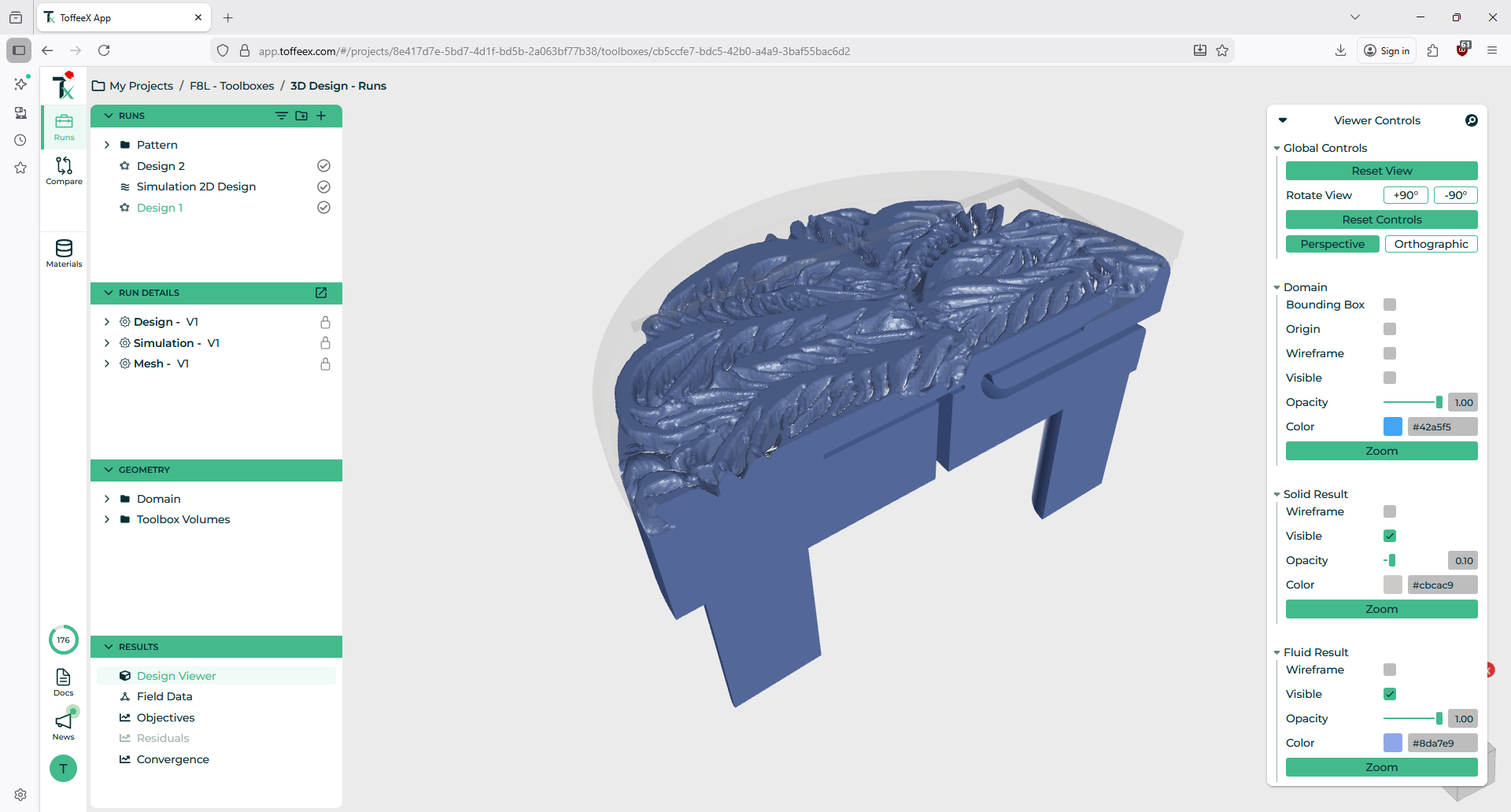Image resolution: width=1511 pixels, height=812 pixels.
Task: Zoom to the Domain
Action: (1381, 451)
